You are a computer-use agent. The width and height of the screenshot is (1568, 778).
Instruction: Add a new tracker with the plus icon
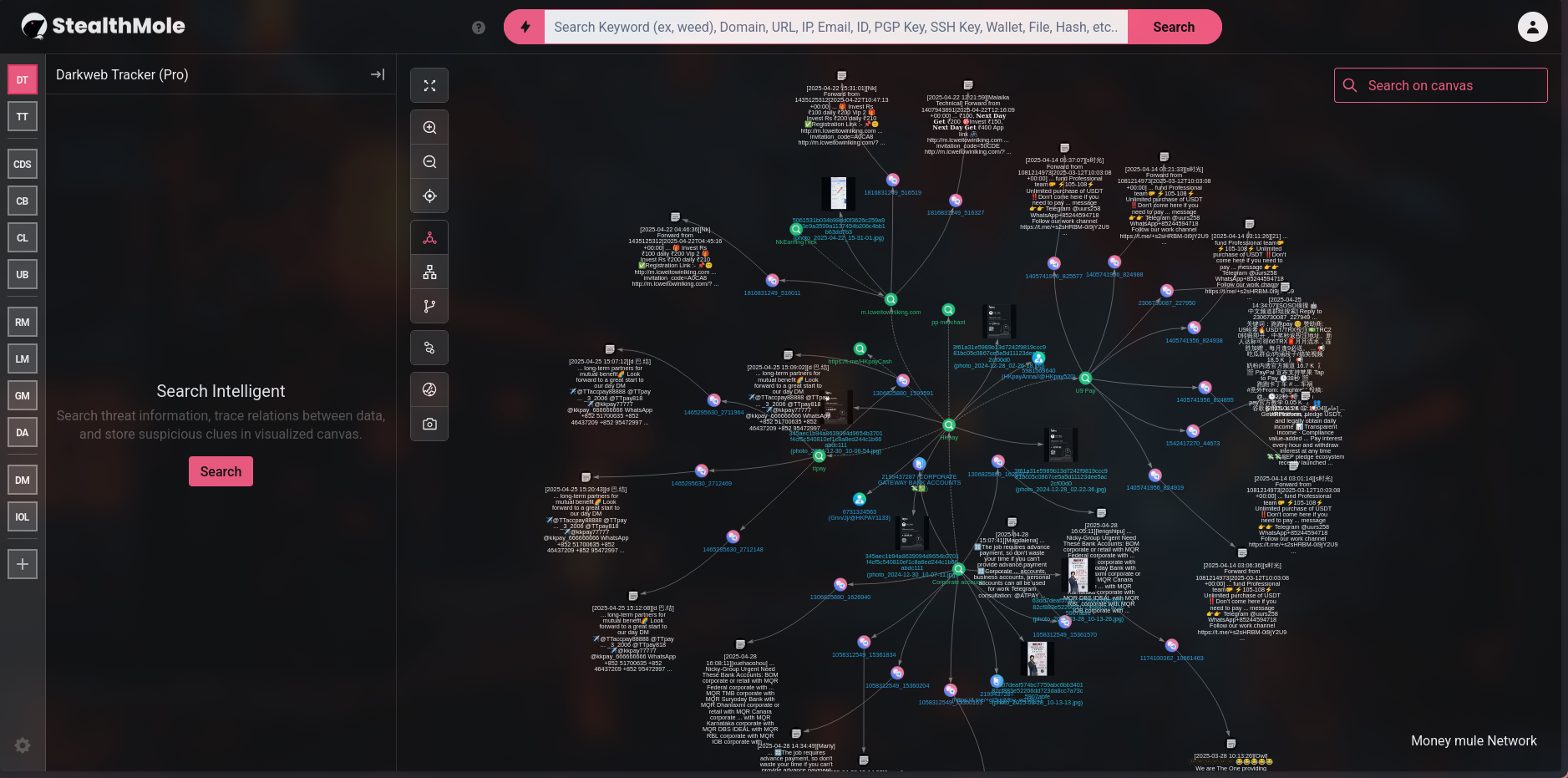[x=22, y=563]
